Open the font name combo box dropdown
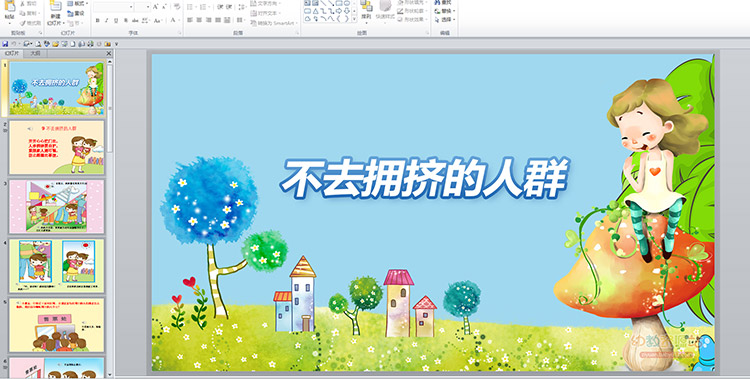This screenshot has height=379, width=750. pos(131,7)
